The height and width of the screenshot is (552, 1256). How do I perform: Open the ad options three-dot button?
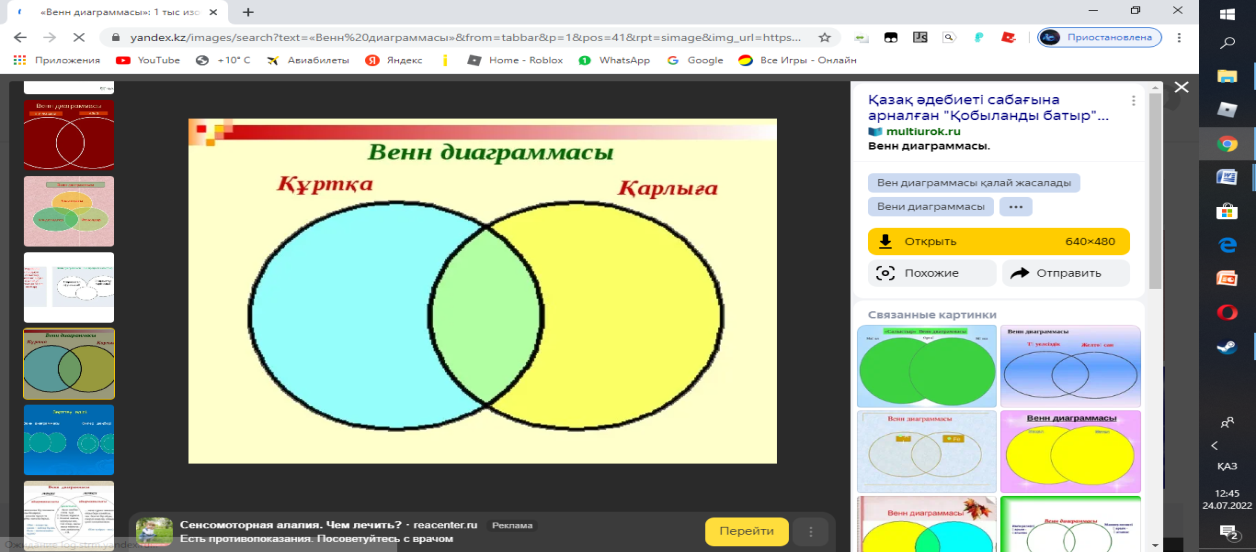click(811, 531)
